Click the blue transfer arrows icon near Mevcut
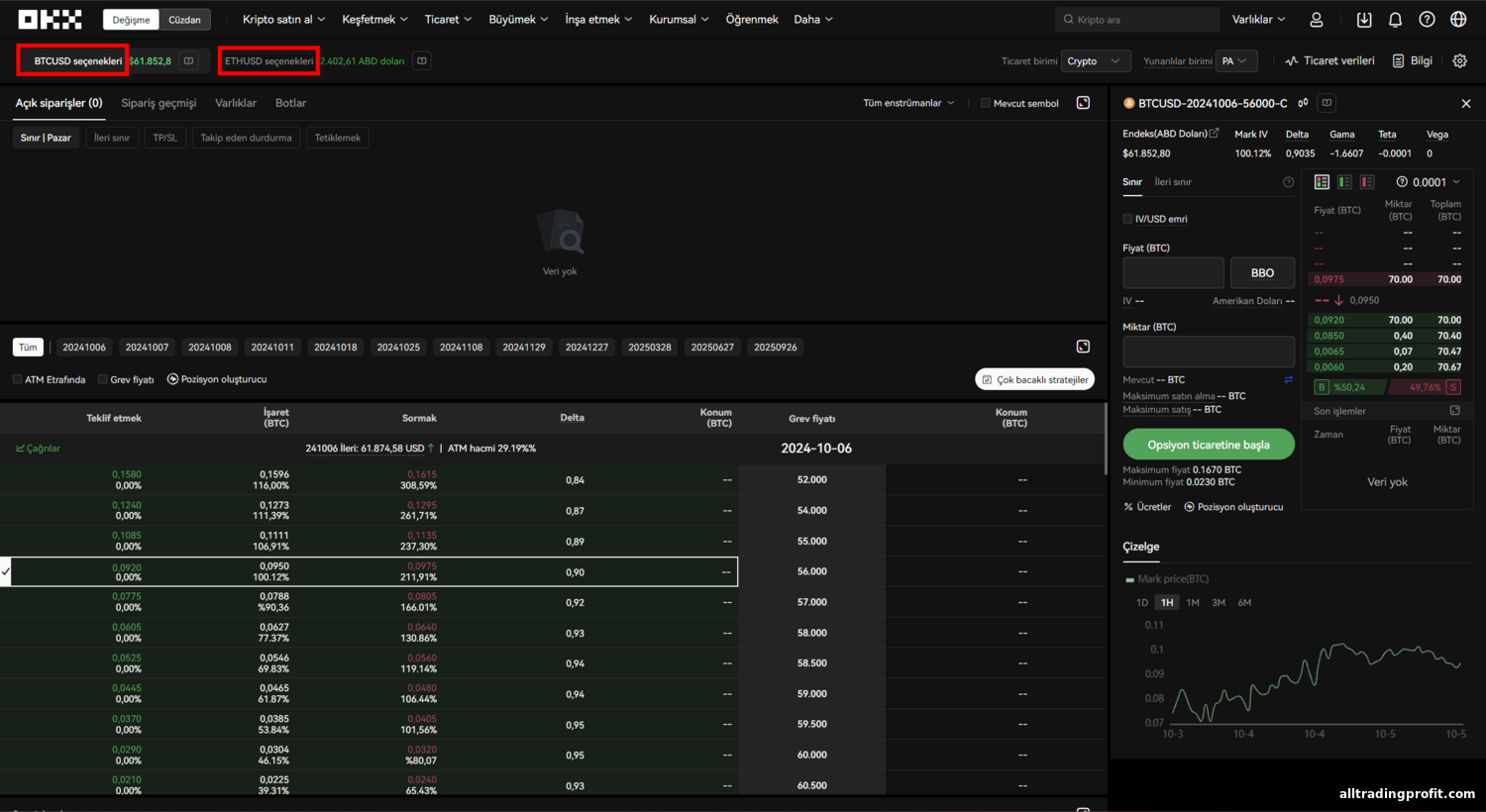Viewport: 1486px width, 812px height. (x=1289, y=379)
